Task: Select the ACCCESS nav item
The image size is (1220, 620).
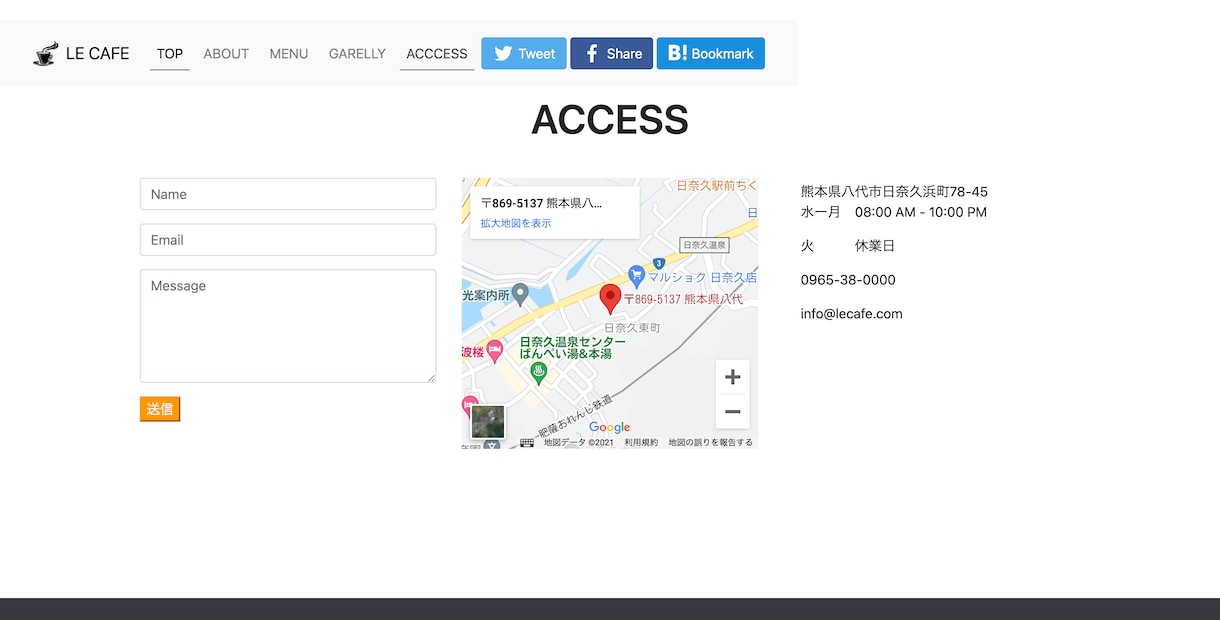Action: click(437, 54)
